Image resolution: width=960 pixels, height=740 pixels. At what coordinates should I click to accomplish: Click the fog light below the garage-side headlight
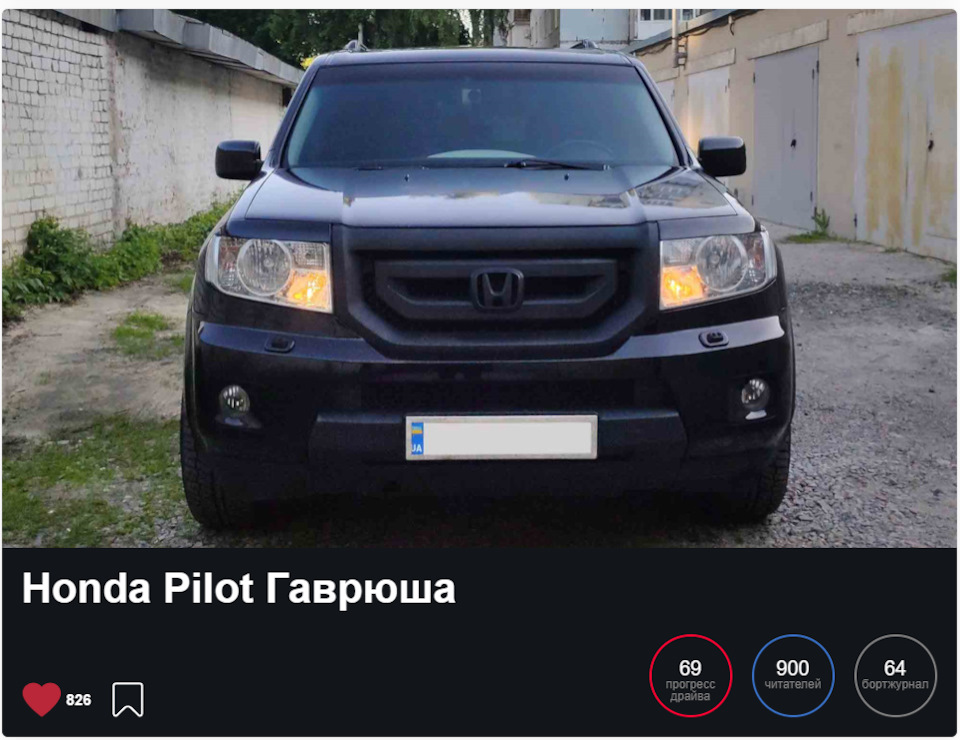pyautogui.click(x=754, y=394)
